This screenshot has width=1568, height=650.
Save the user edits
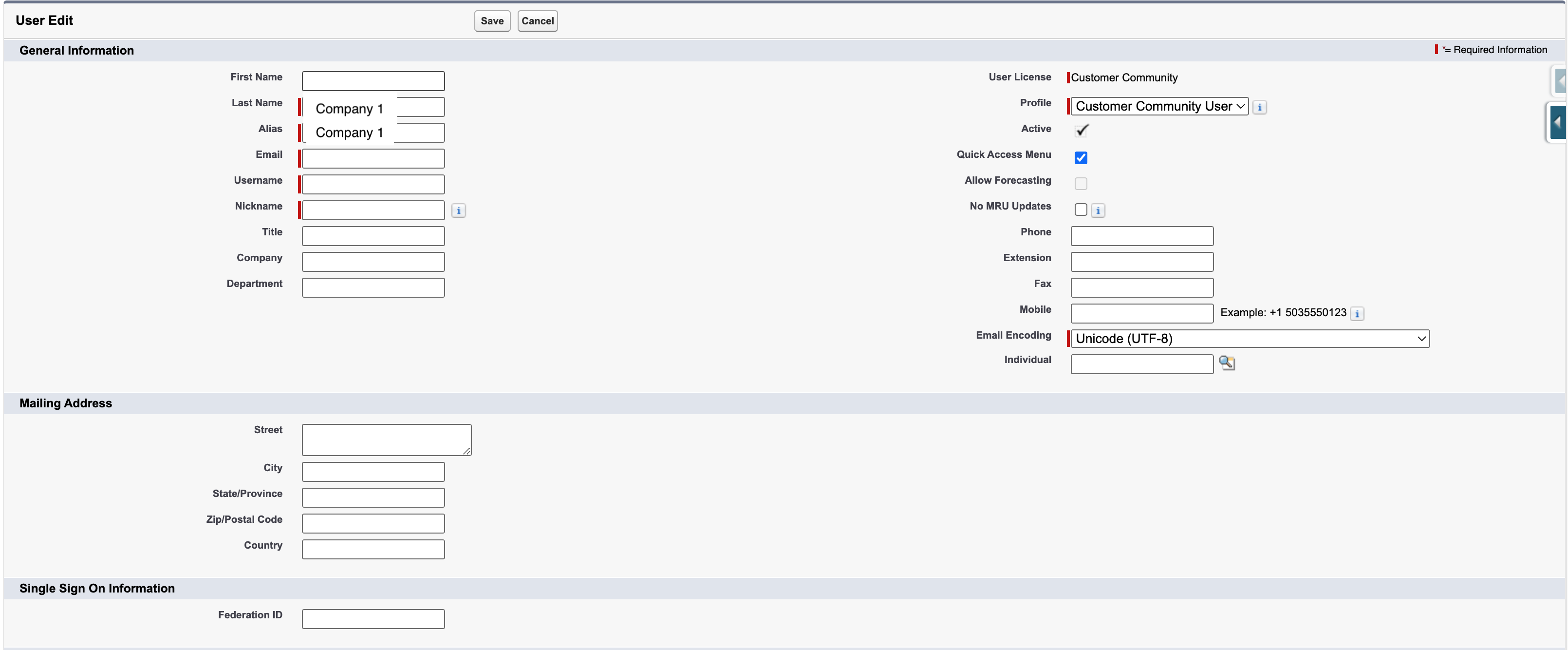(492, 21)
